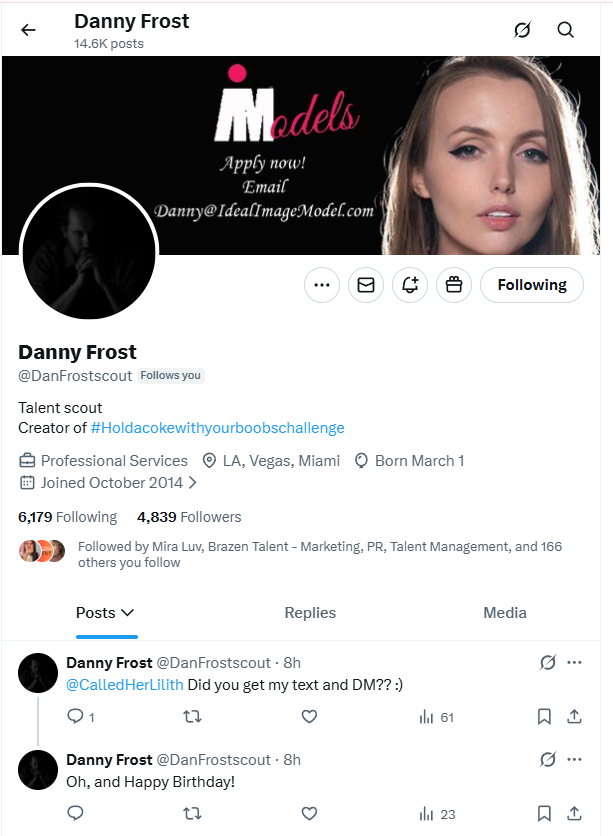Image resolution: width=613 pixels, height=836 pixels.
Task: Open the Holdacokewithyourboobschallenge hashtag
Action: 215,427
